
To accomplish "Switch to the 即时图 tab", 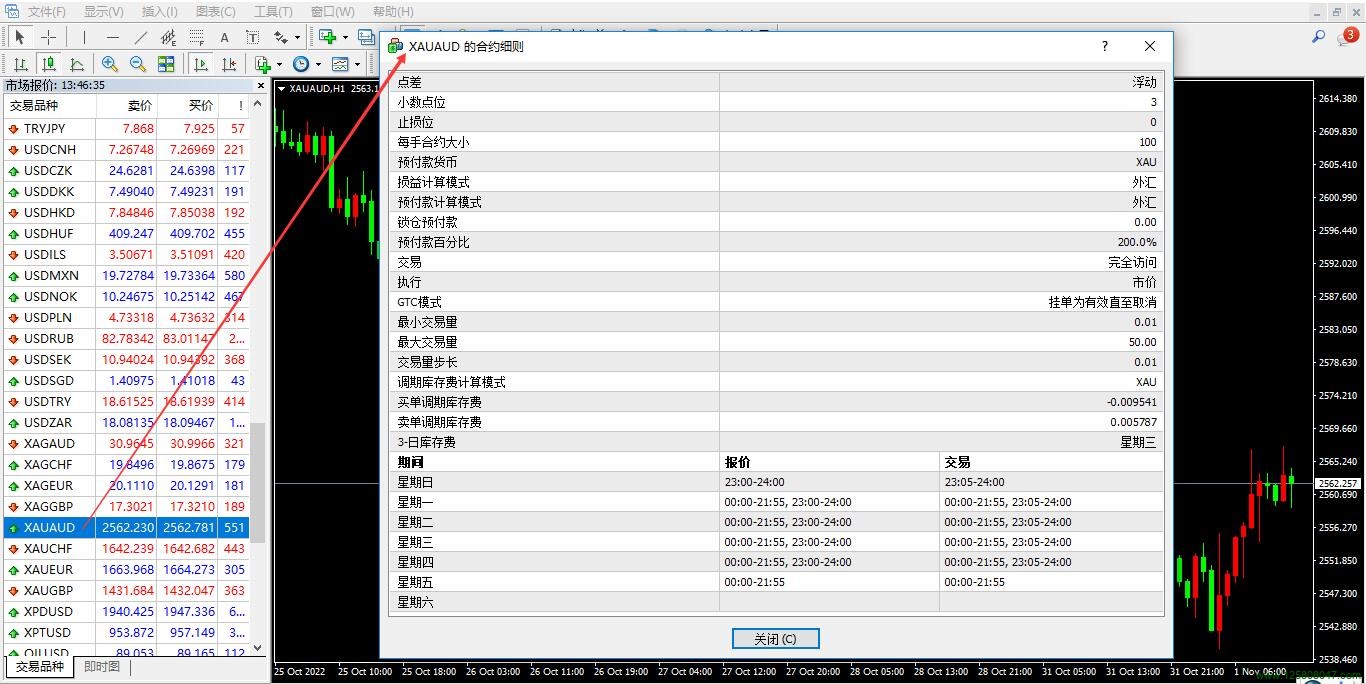I will pyautogui.click(x=102, y=667).
